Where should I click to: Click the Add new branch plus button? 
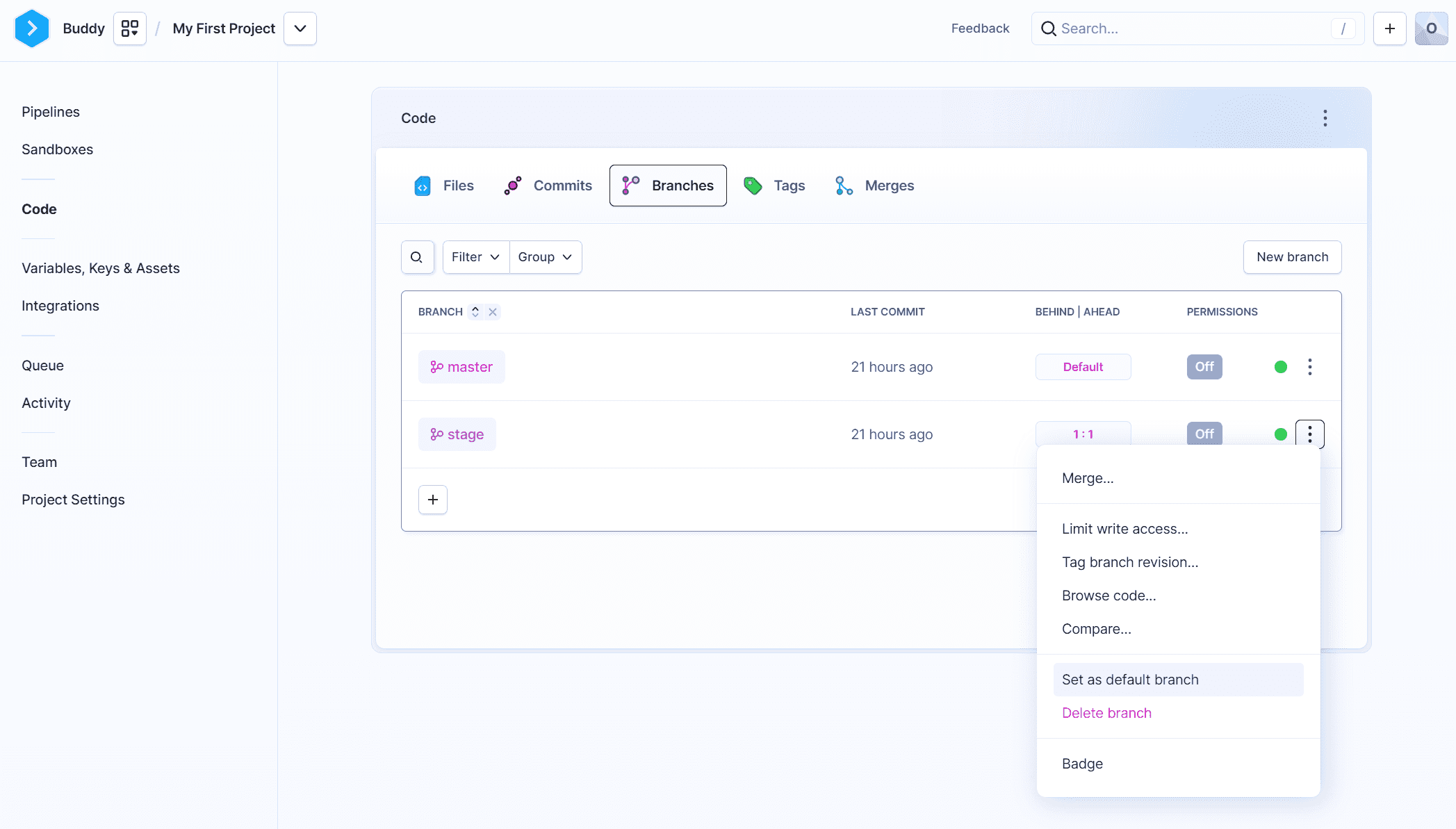(432, 499)
